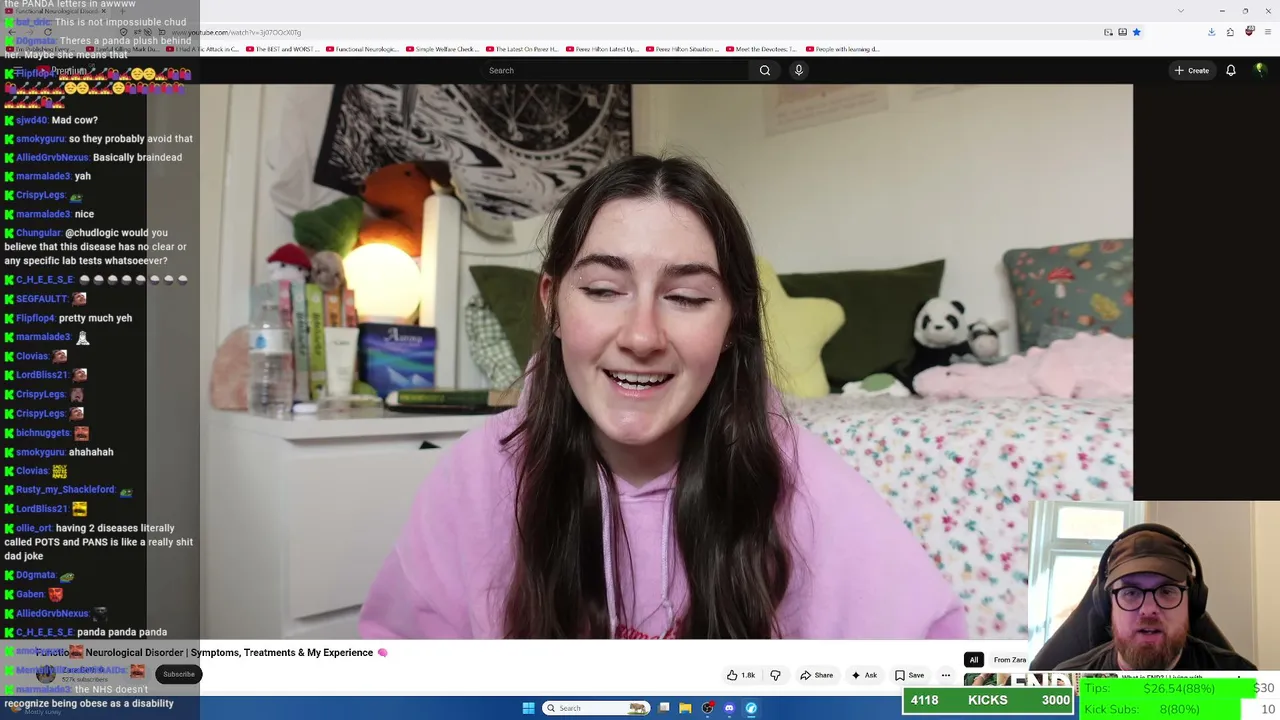Open 'Simple Welfare Check...' bookmark

[x=442, y=49]
